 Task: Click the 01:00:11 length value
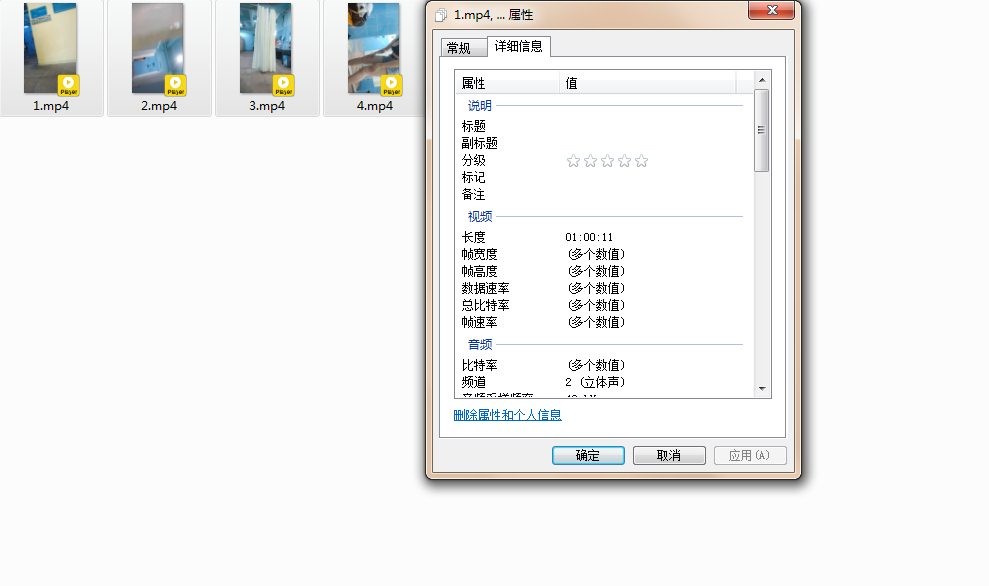coord(589,237)
